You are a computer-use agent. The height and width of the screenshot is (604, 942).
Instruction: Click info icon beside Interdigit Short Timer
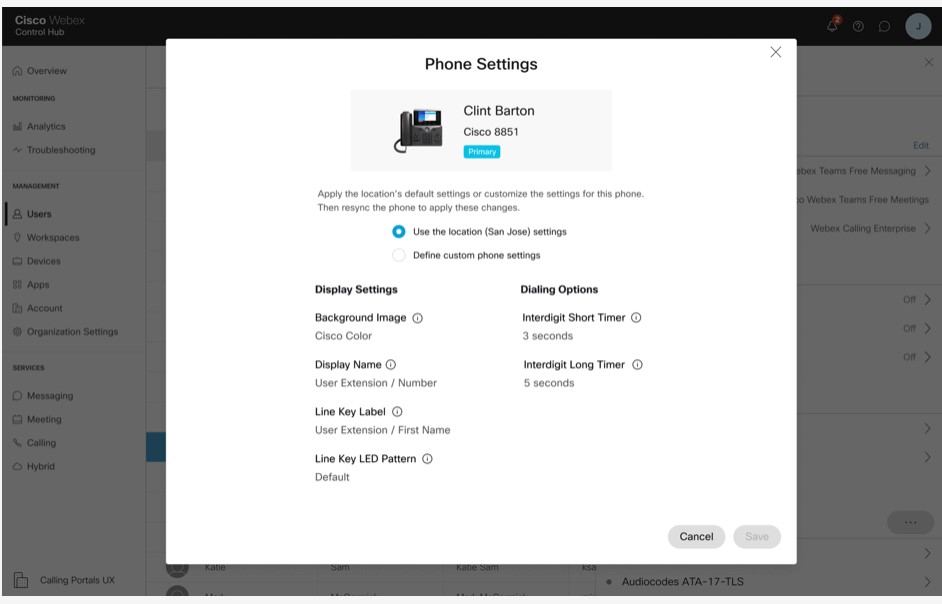click(636, 318)
